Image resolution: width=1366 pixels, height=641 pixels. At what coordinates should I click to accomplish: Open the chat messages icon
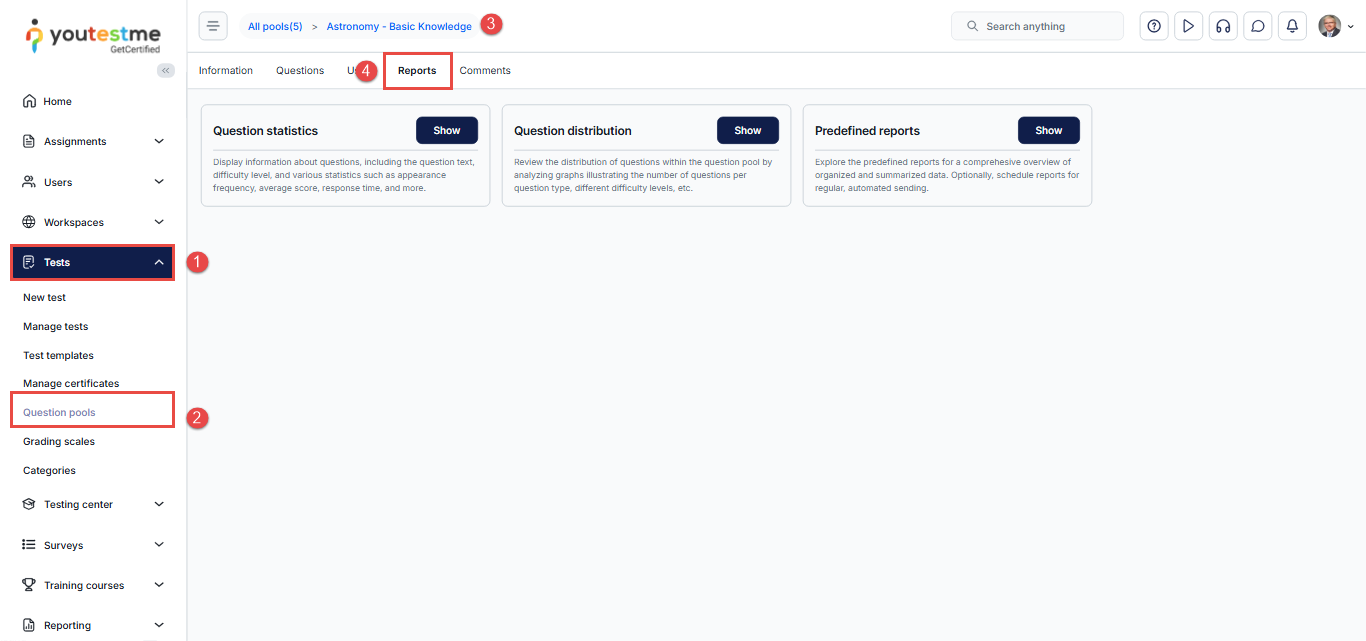pos(1257,26)
